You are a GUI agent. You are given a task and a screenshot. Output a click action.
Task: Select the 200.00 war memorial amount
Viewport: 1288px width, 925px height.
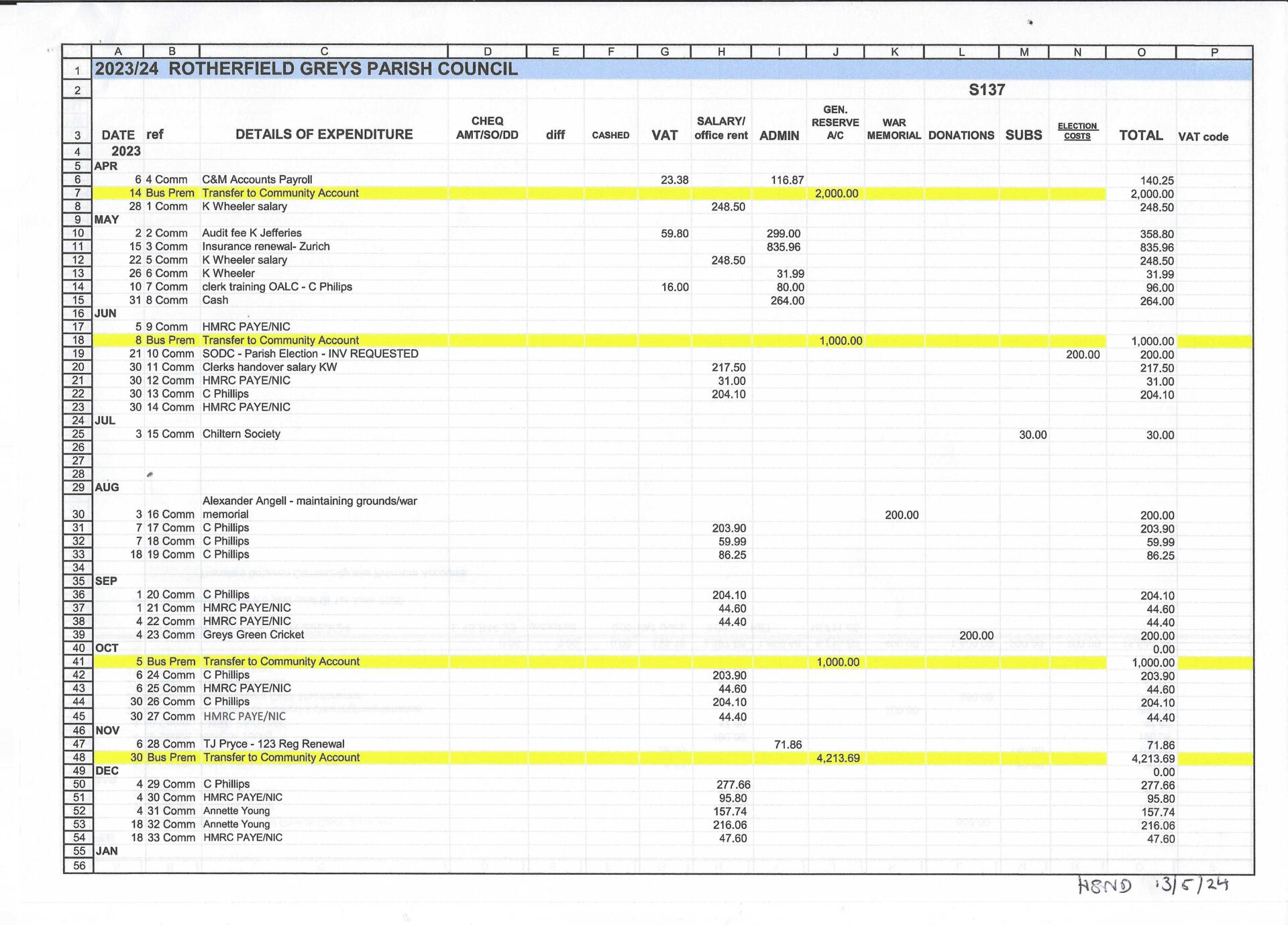(x=901, y=515)
